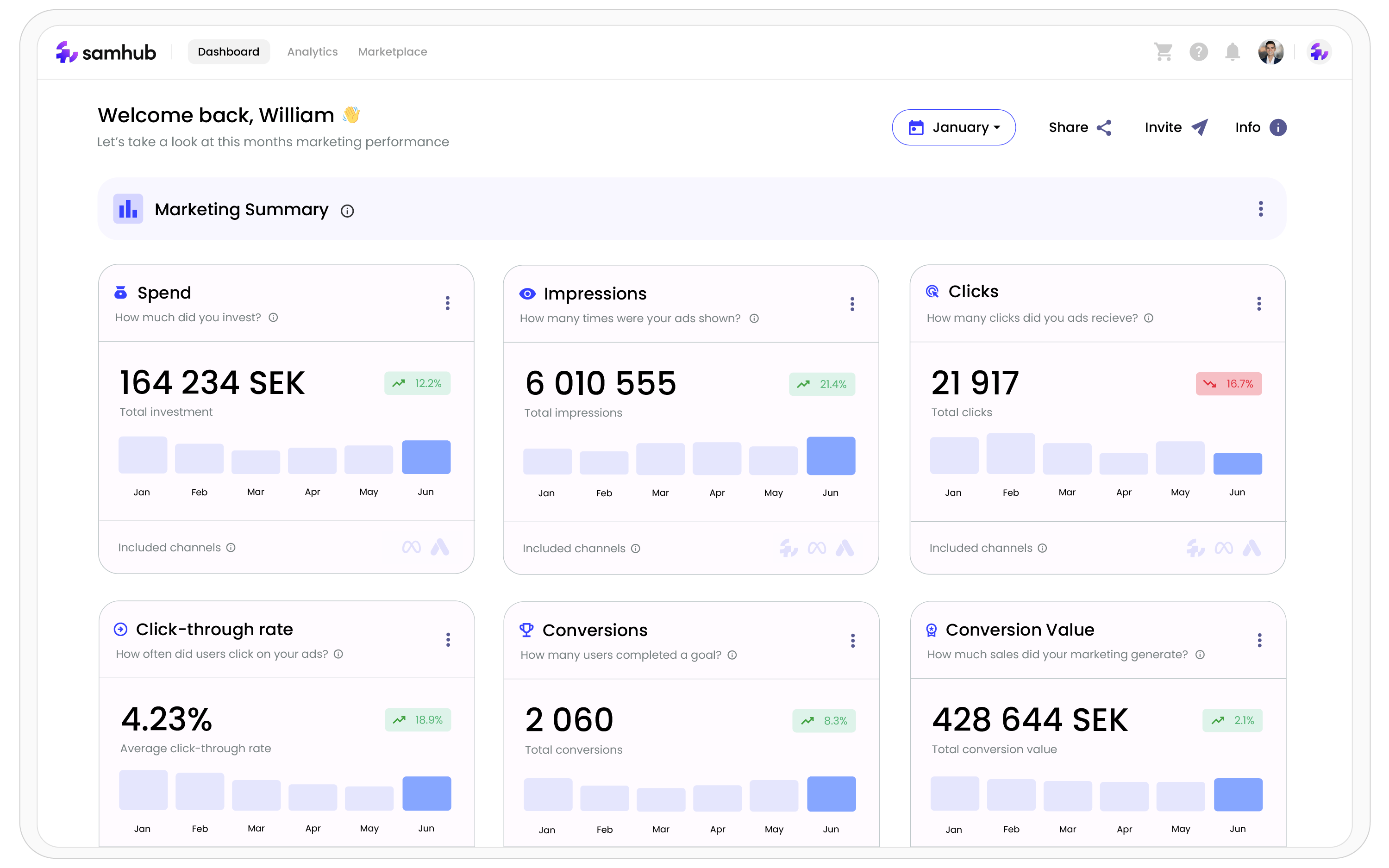Click the info icon next to Marketing Summary

pyautogui.click(x=347, y=211)
